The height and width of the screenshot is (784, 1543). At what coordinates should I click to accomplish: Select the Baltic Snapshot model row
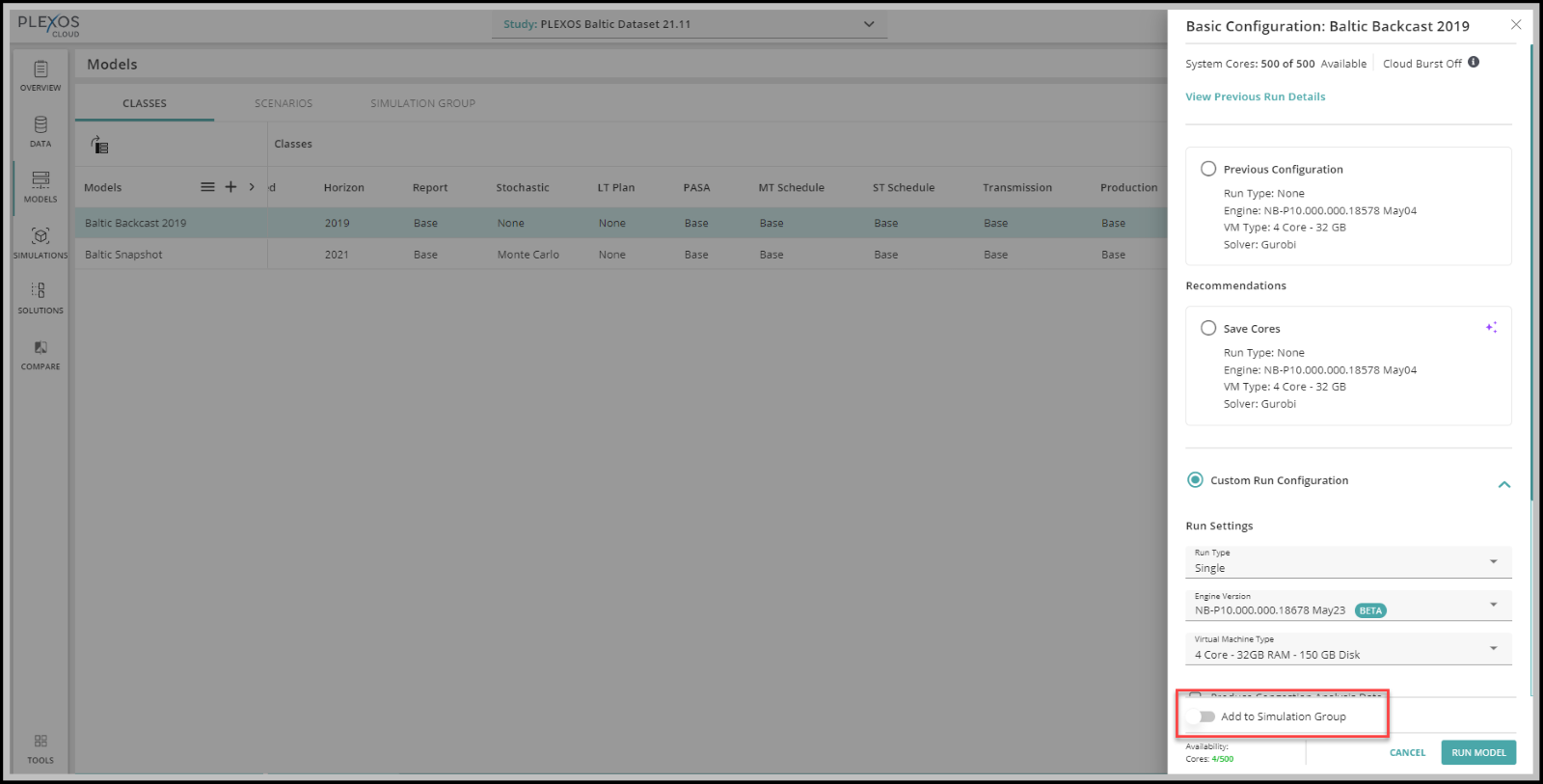(621, 255)
